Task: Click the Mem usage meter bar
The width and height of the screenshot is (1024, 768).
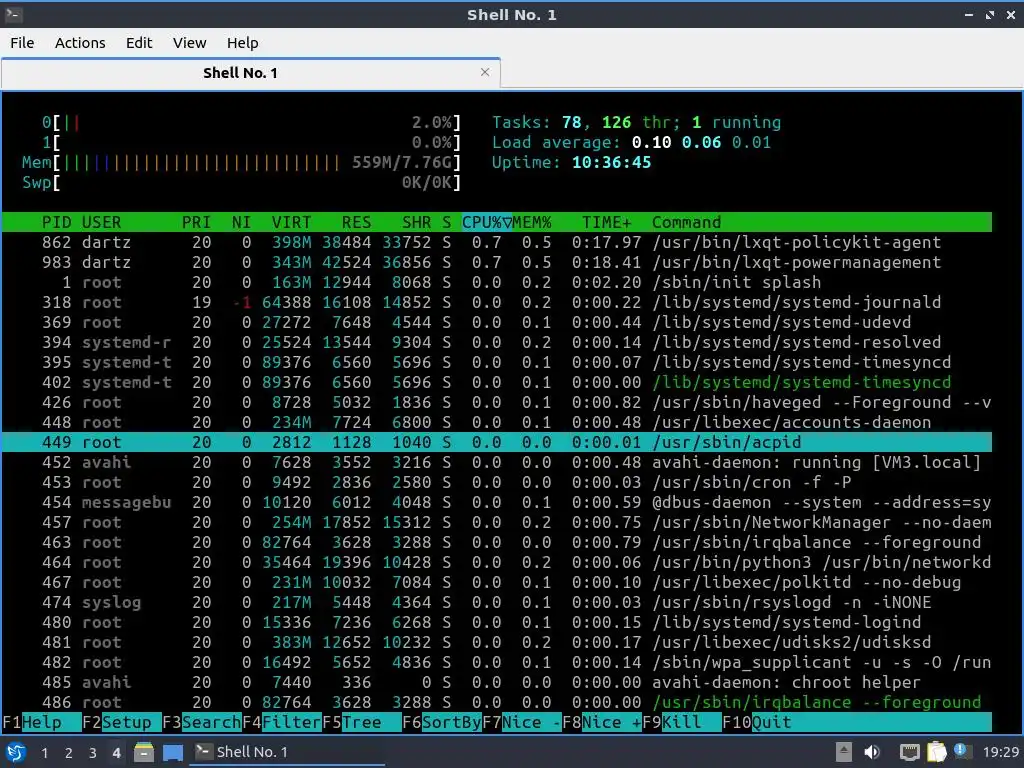Action: click(242, 163)
